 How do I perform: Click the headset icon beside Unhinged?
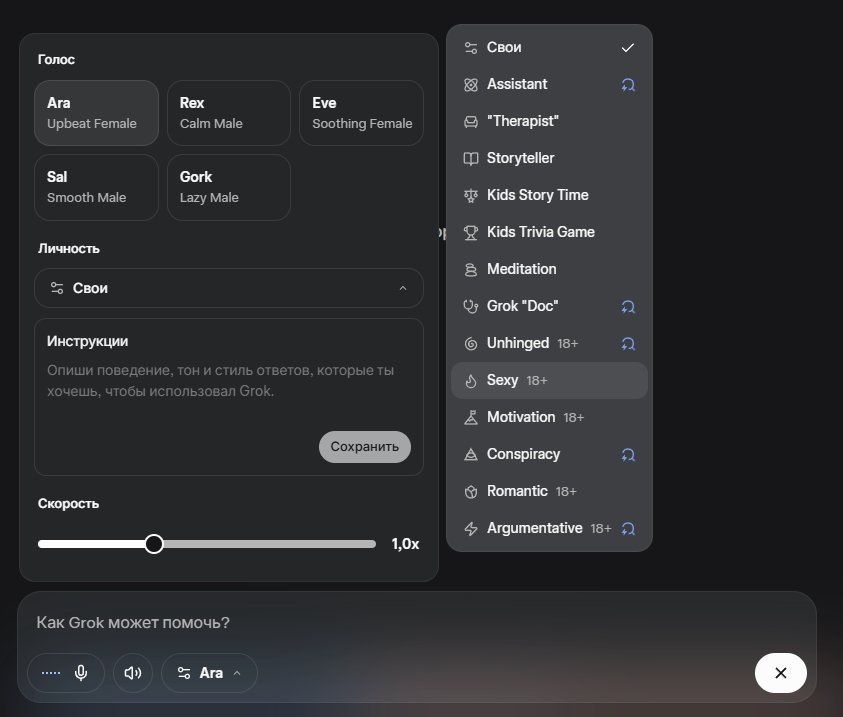point(628,344)
